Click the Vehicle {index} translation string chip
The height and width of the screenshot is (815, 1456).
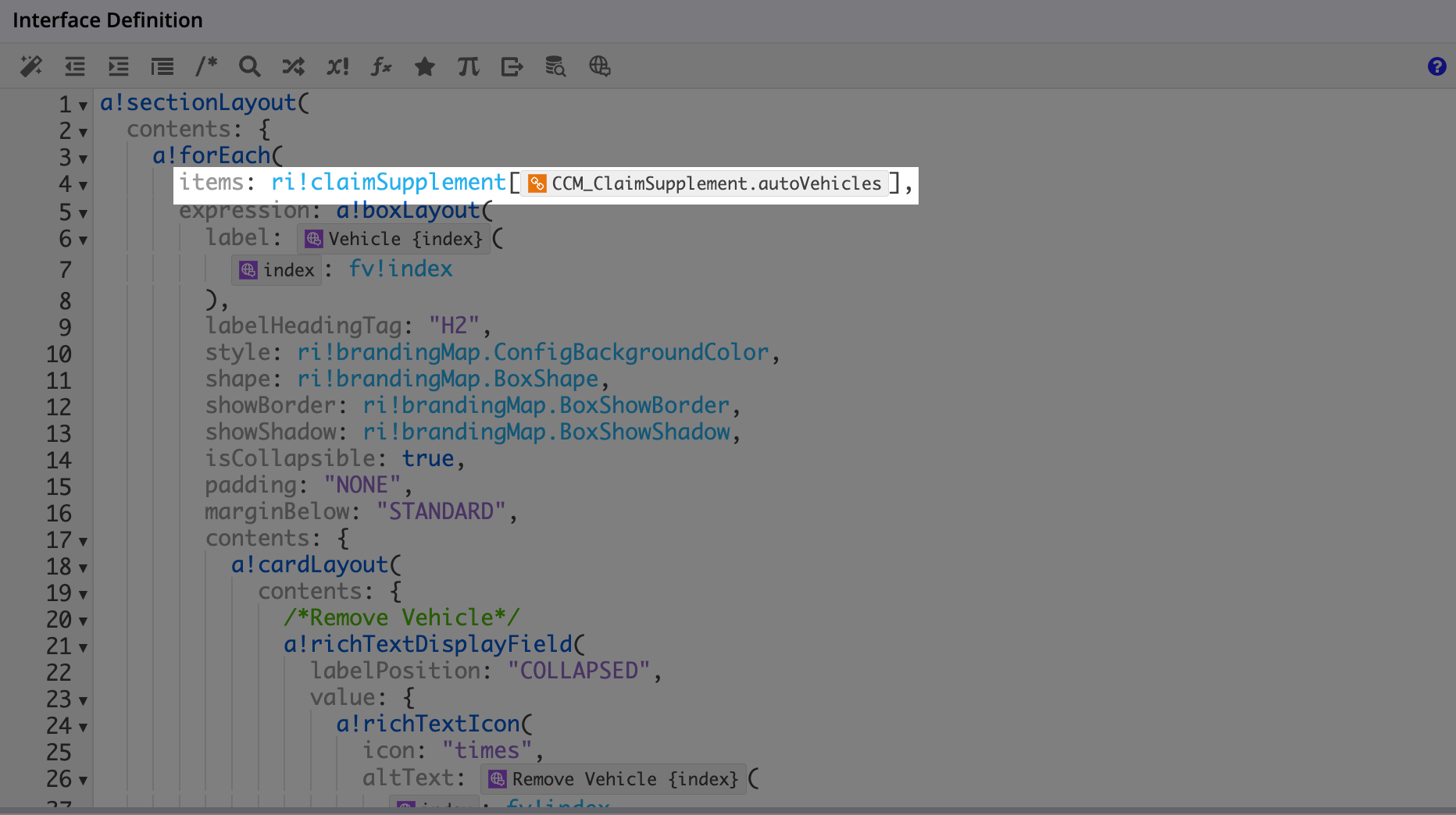394,239
